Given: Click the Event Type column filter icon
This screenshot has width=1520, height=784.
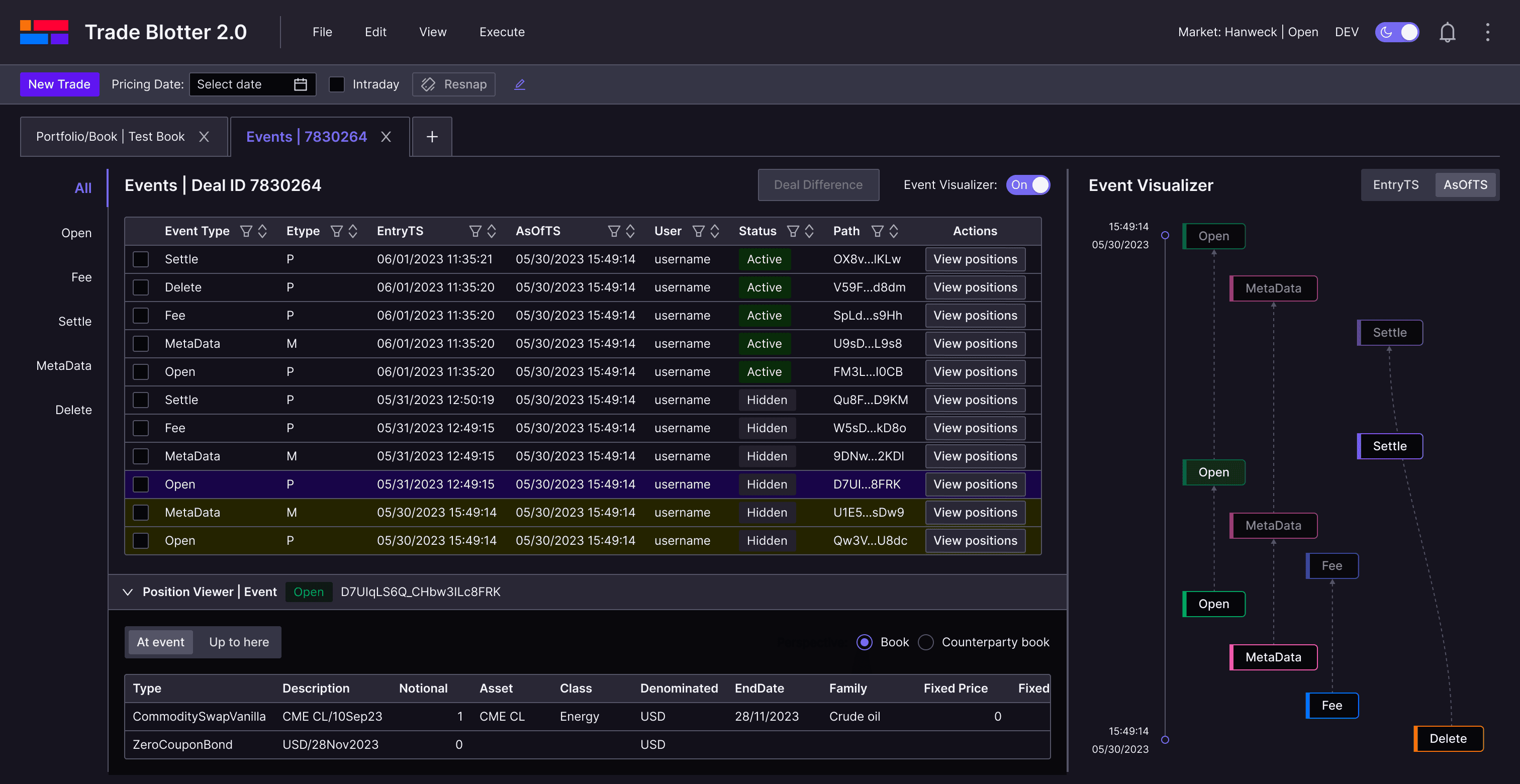Looking at the screenshot, I should (x=246, y=231).
